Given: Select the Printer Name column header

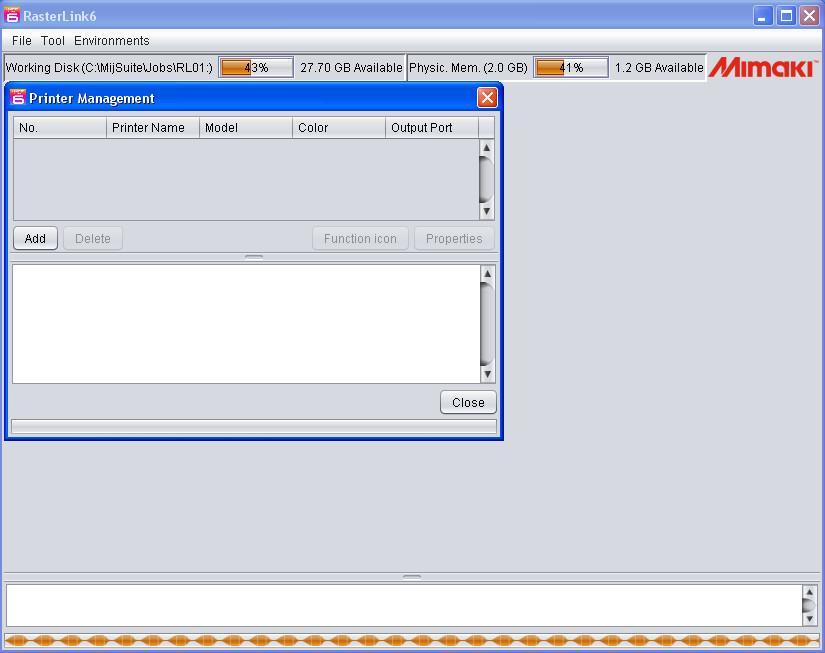Looking at the screenshot, I should [x=153, y=128].
